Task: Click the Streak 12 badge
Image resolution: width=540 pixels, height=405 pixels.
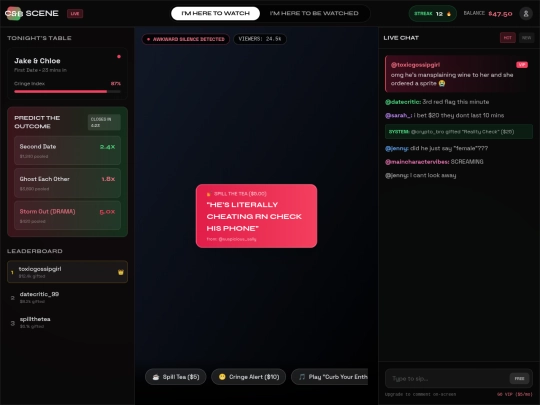Action: pyautogui.click(x=433, y=14)
